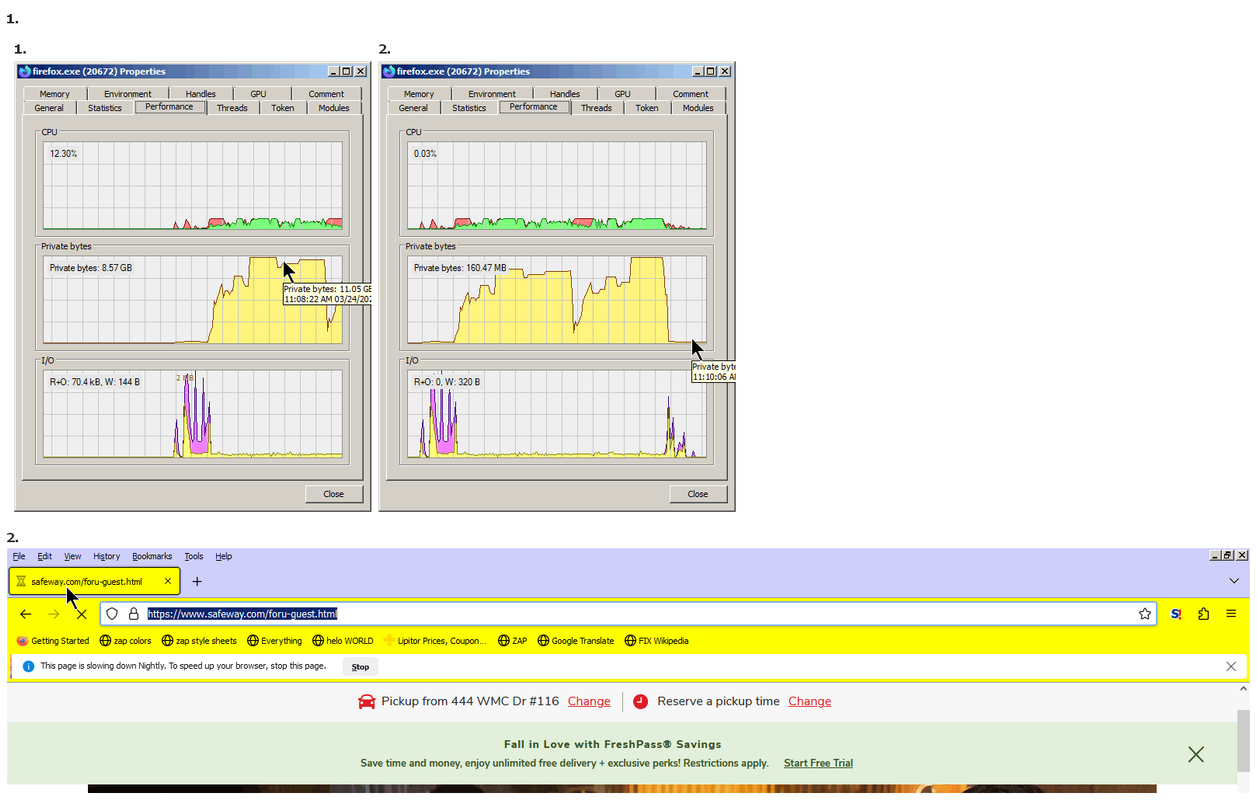Switch to Modules tab in right Properties window
Viewport: 1257px width, 800px height.
click(698, 108)
